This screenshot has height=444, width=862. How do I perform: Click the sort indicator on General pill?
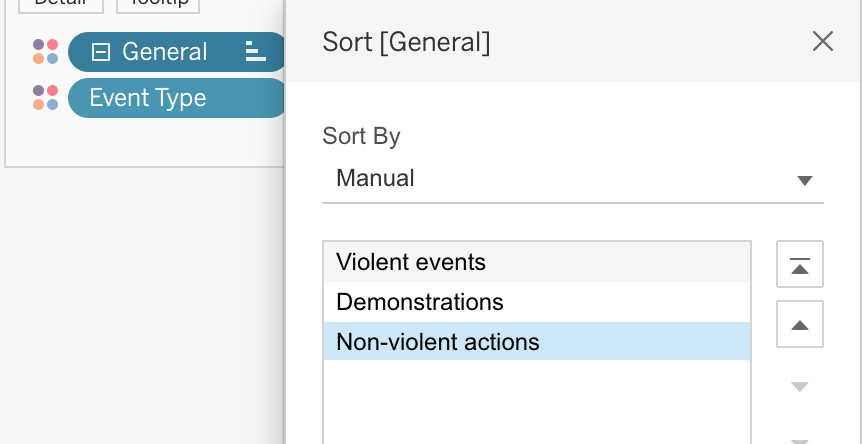[254, 52]
